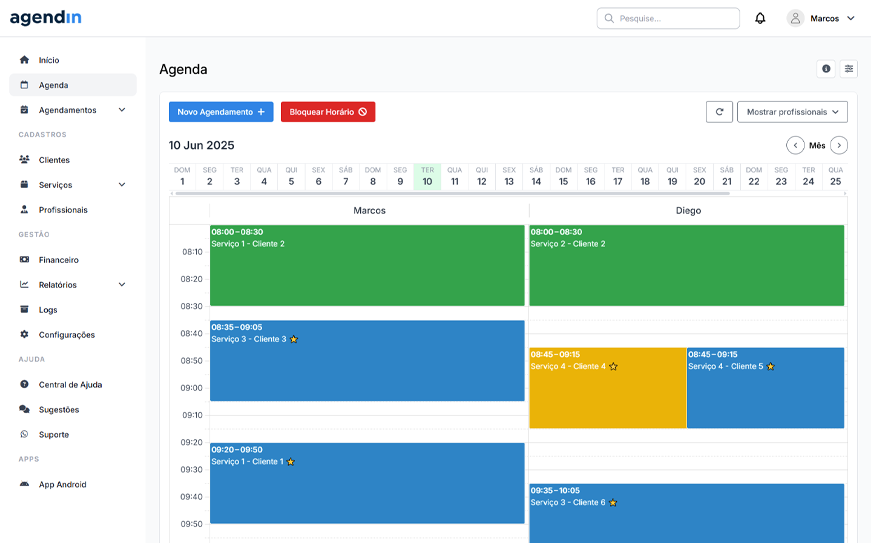This screenshot has height=543, width=871.
Task: Click the agendin logo
Action: tap(46, 18)
